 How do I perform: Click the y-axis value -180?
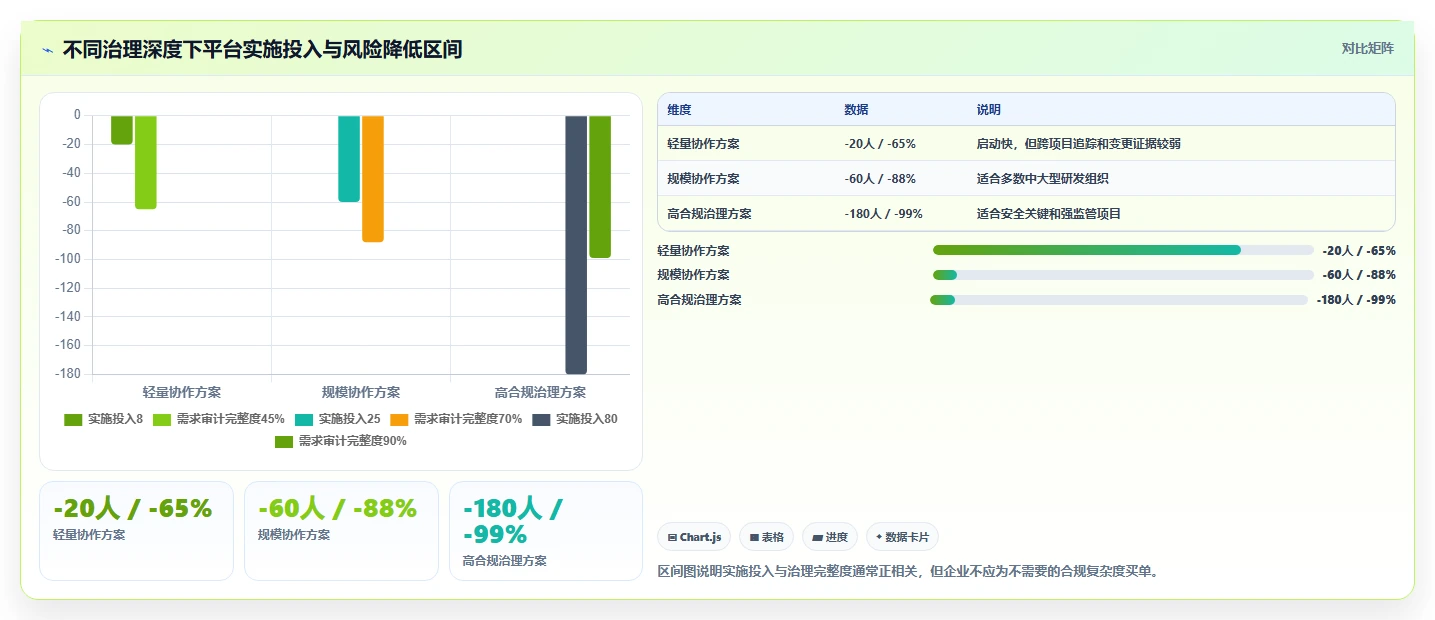pyautogui.click(x=69, y=374)
